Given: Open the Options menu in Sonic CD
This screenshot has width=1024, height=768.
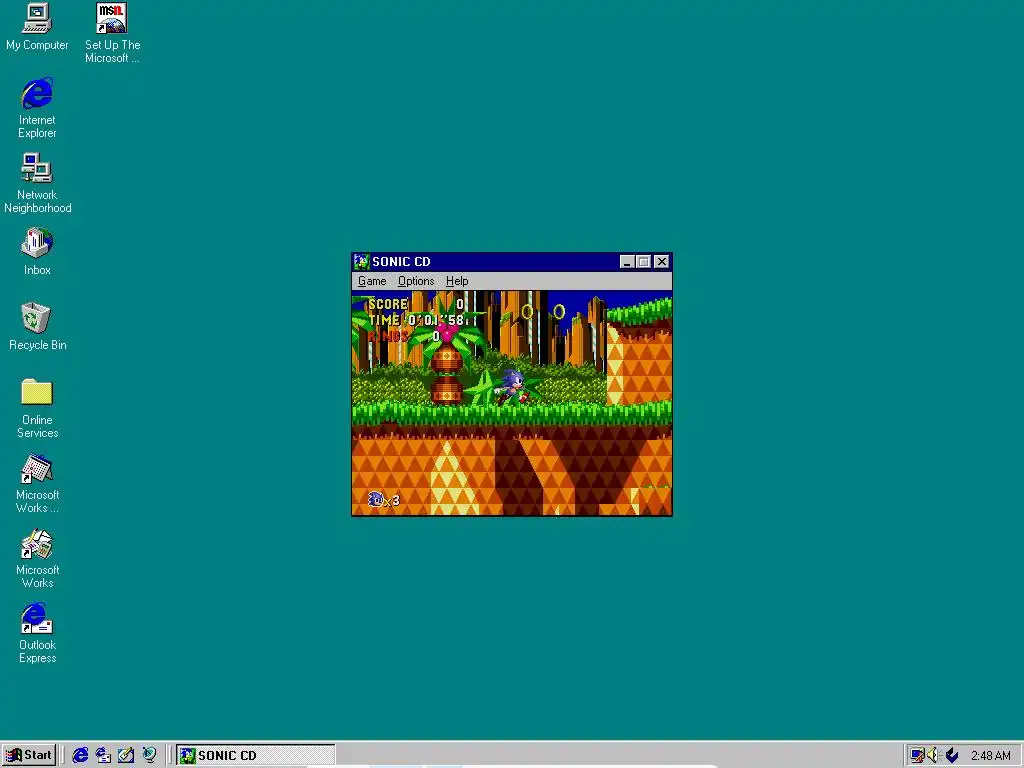Looking at the screenshot, I should tap(416, 281).
